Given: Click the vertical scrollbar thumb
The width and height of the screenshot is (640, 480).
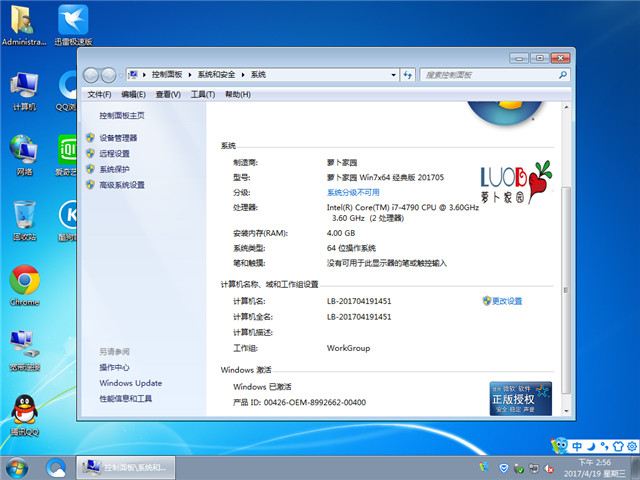Looking at the screenshot, I should pyautogui.click(x=566, y=290).
